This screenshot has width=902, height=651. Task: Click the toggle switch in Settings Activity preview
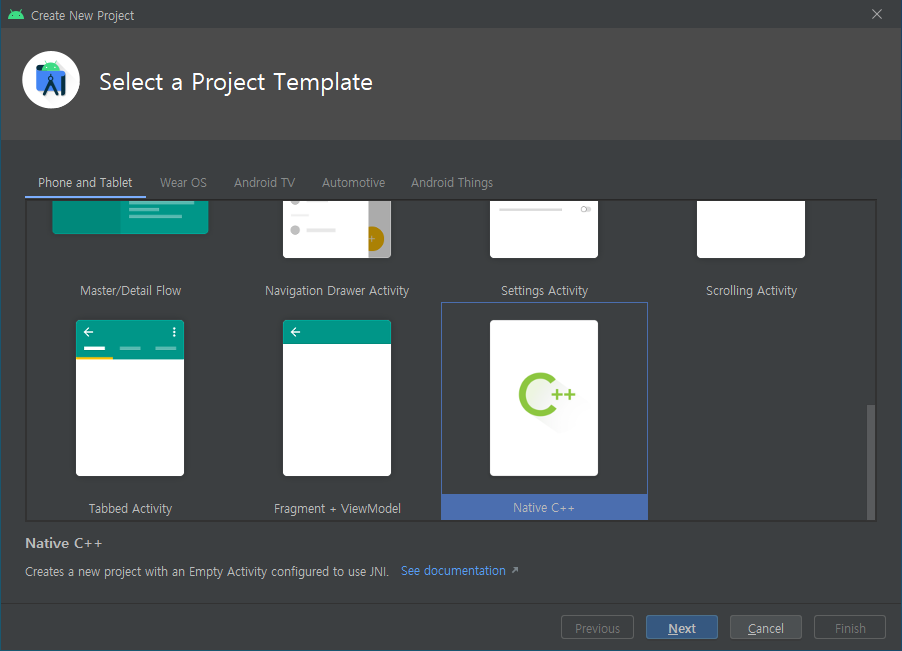click(586, 209)
